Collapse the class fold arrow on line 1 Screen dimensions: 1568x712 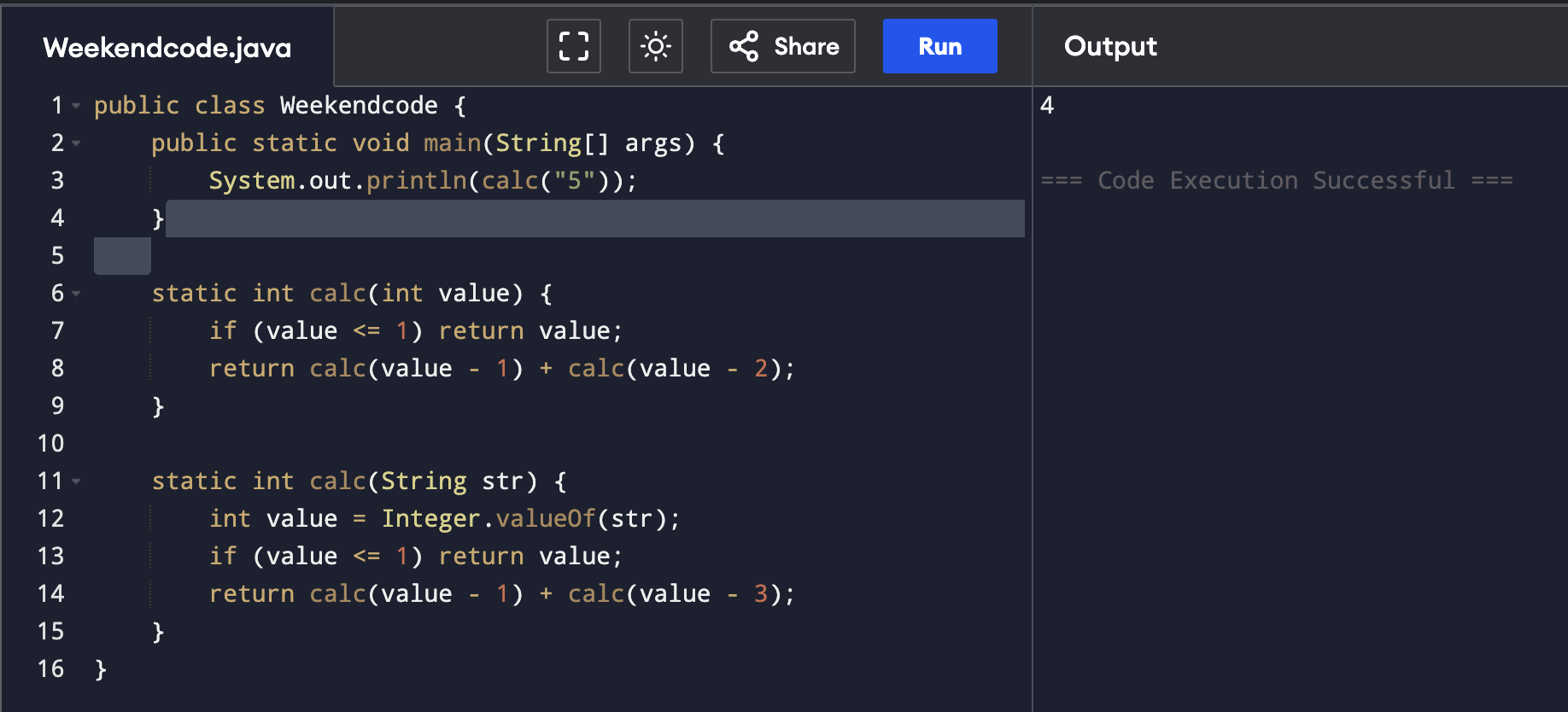pos(76,106)
